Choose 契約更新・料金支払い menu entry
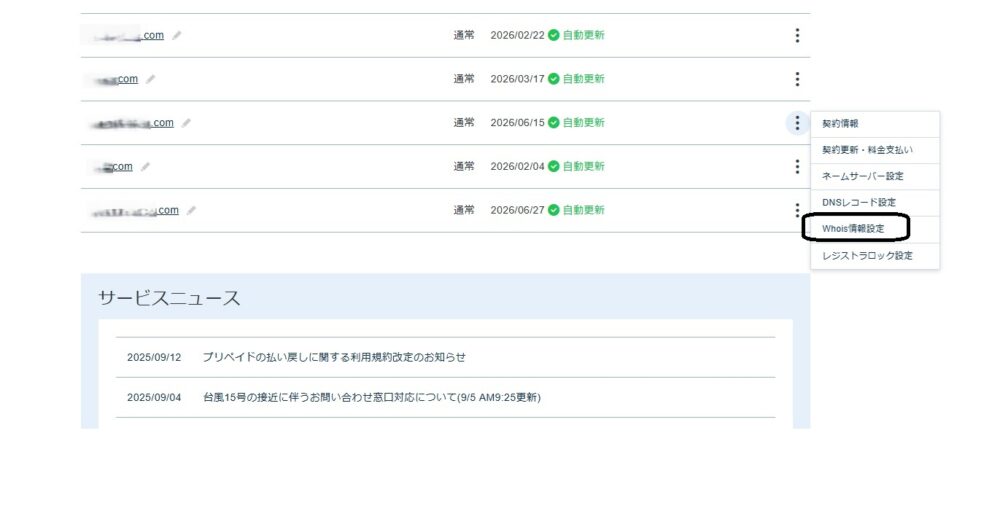 [867, 150]
